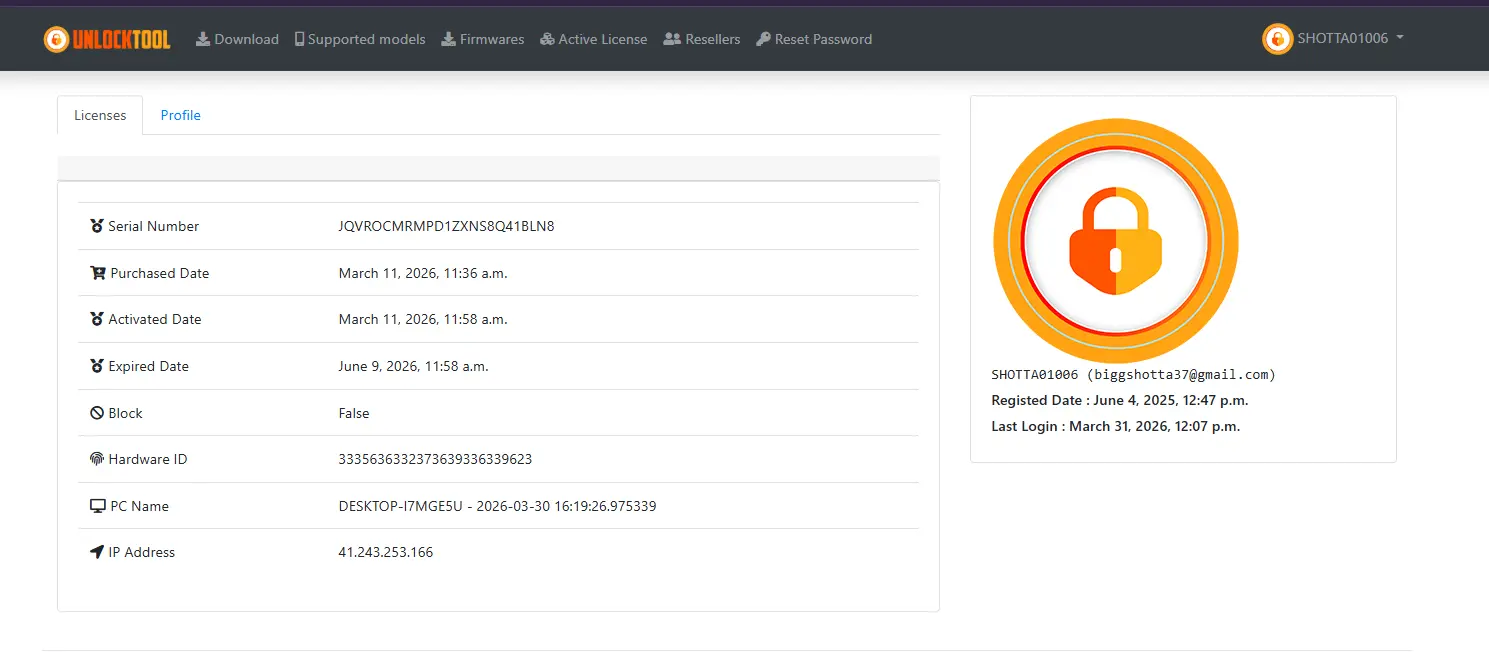Image resolution: width=1489 pixels, height=669 pixels.
Task: Open the Reset Password page
Action: [x=814, y=39]
